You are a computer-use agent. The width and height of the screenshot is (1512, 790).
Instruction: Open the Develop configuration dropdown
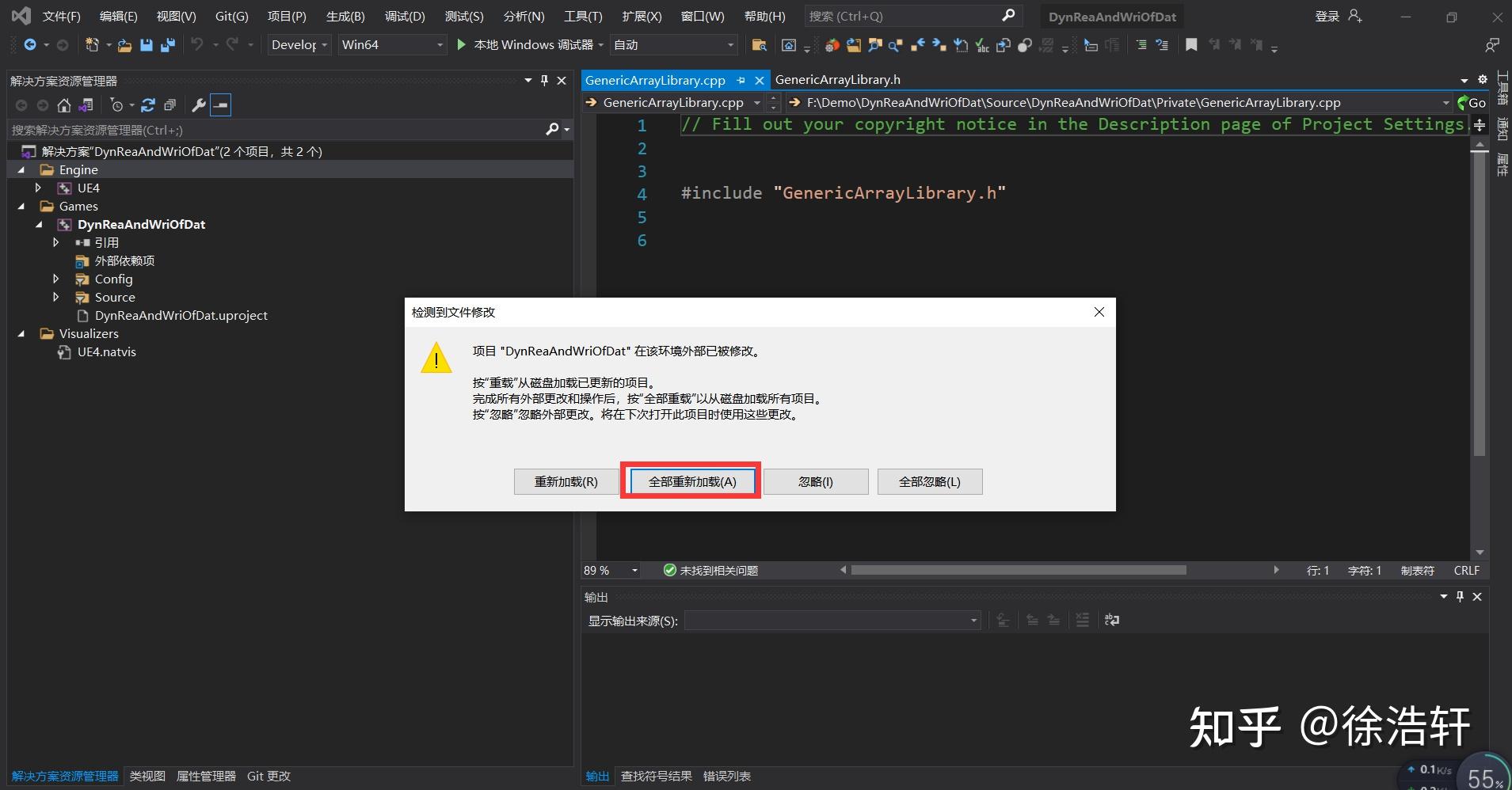tap(299, 45)
